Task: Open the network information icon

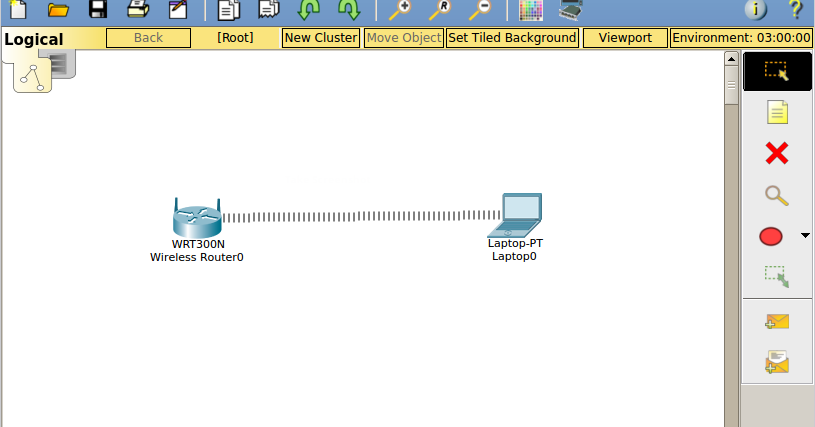Action: pyautogui.click(x=756, y=9)
